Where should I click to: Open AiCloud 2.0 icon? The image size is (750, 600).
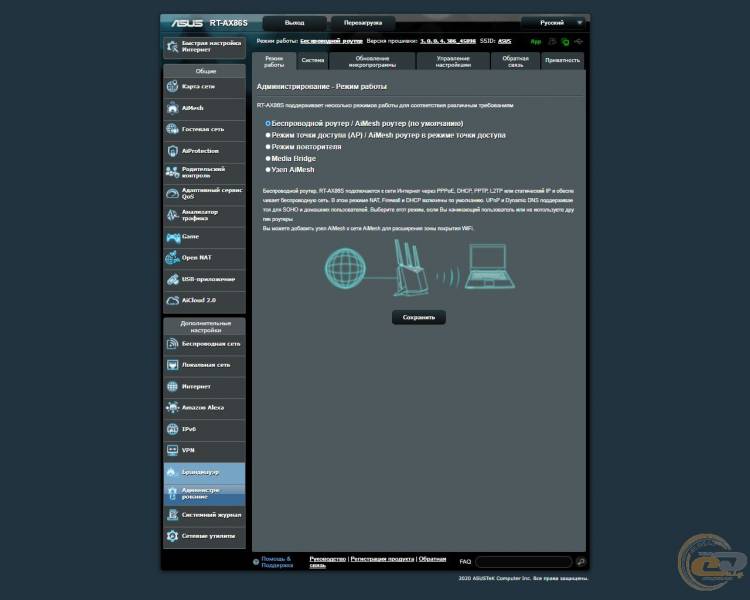(172, 300)
